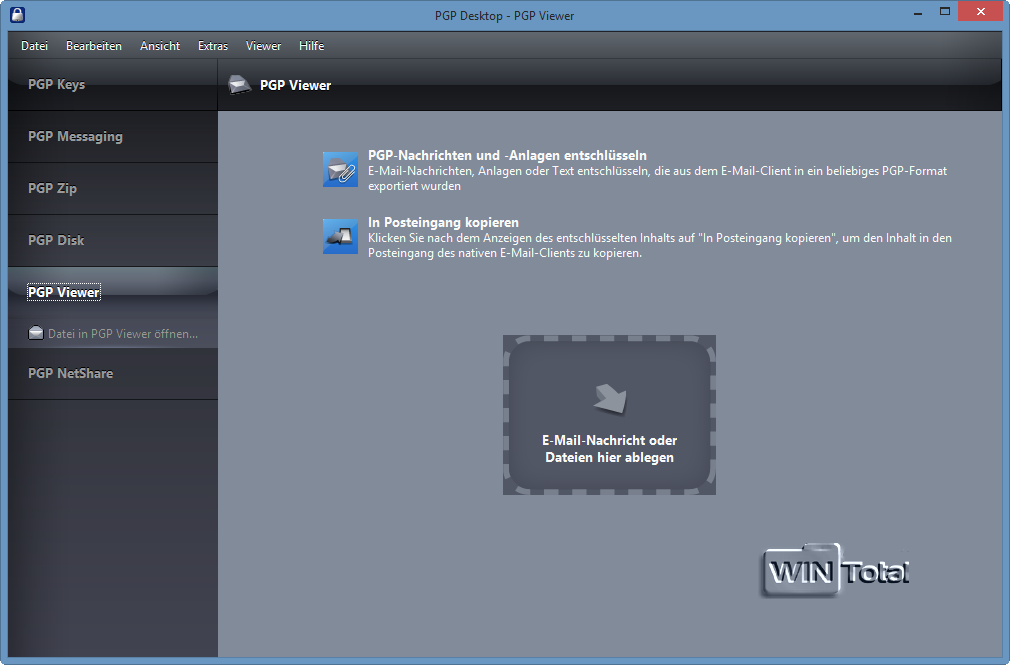Expand the PGP Keys sidebar section
The image size is (1010, 665).
(x=113, y=84)
